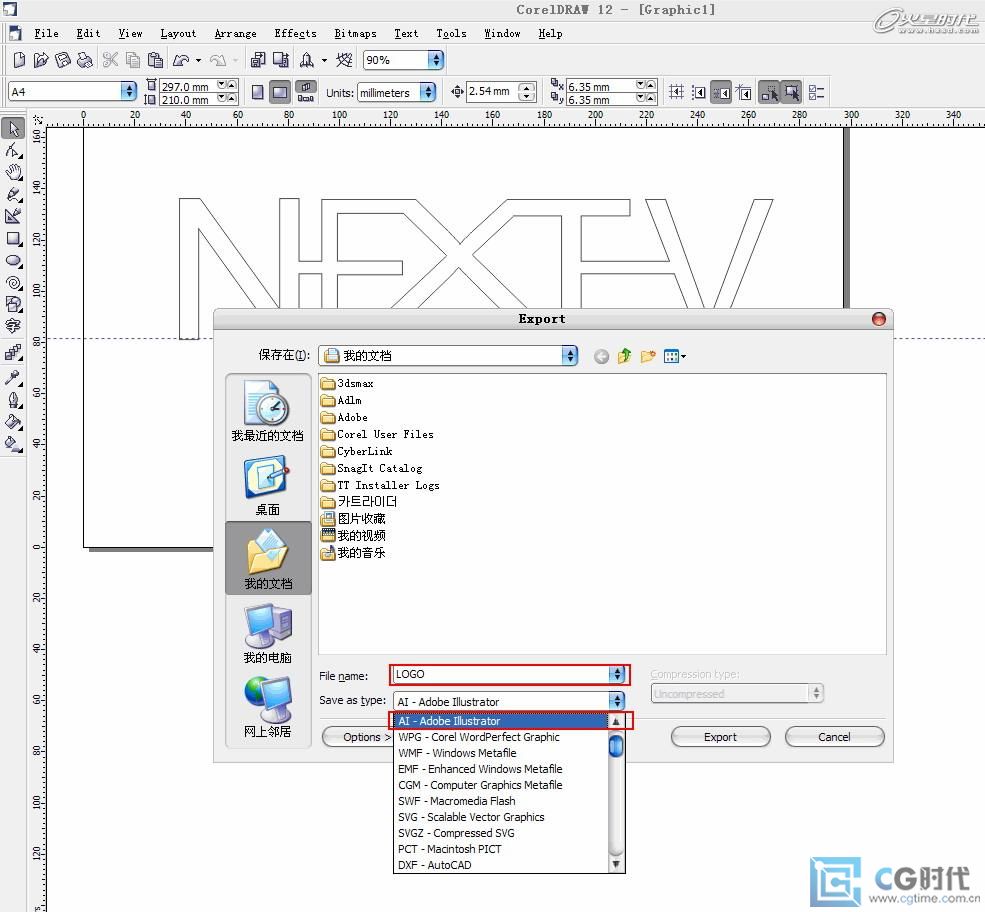
Task: Set Portrait page orientation
Action: pyautogui.click(x=258, y=92)
